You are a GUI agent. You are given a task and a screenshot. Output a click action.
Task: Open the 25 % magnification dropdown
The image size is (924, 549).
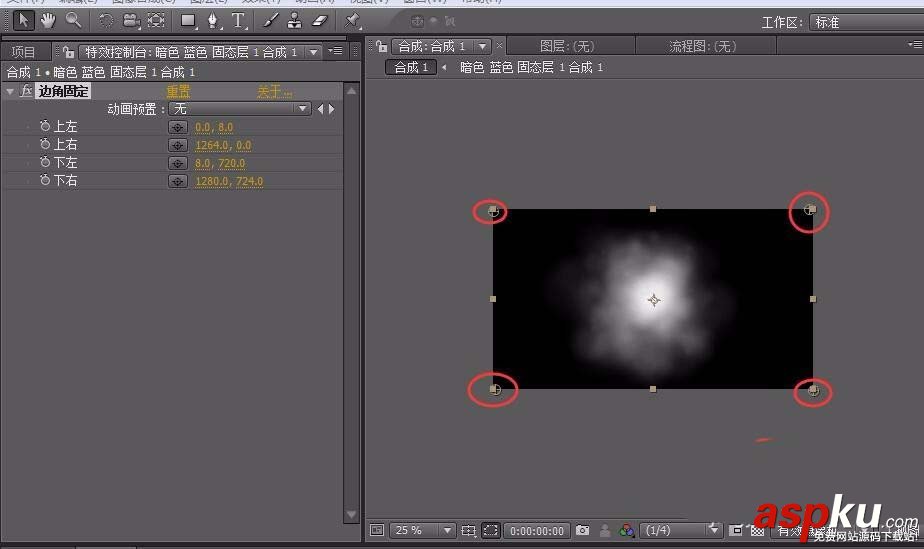[422, 530]
